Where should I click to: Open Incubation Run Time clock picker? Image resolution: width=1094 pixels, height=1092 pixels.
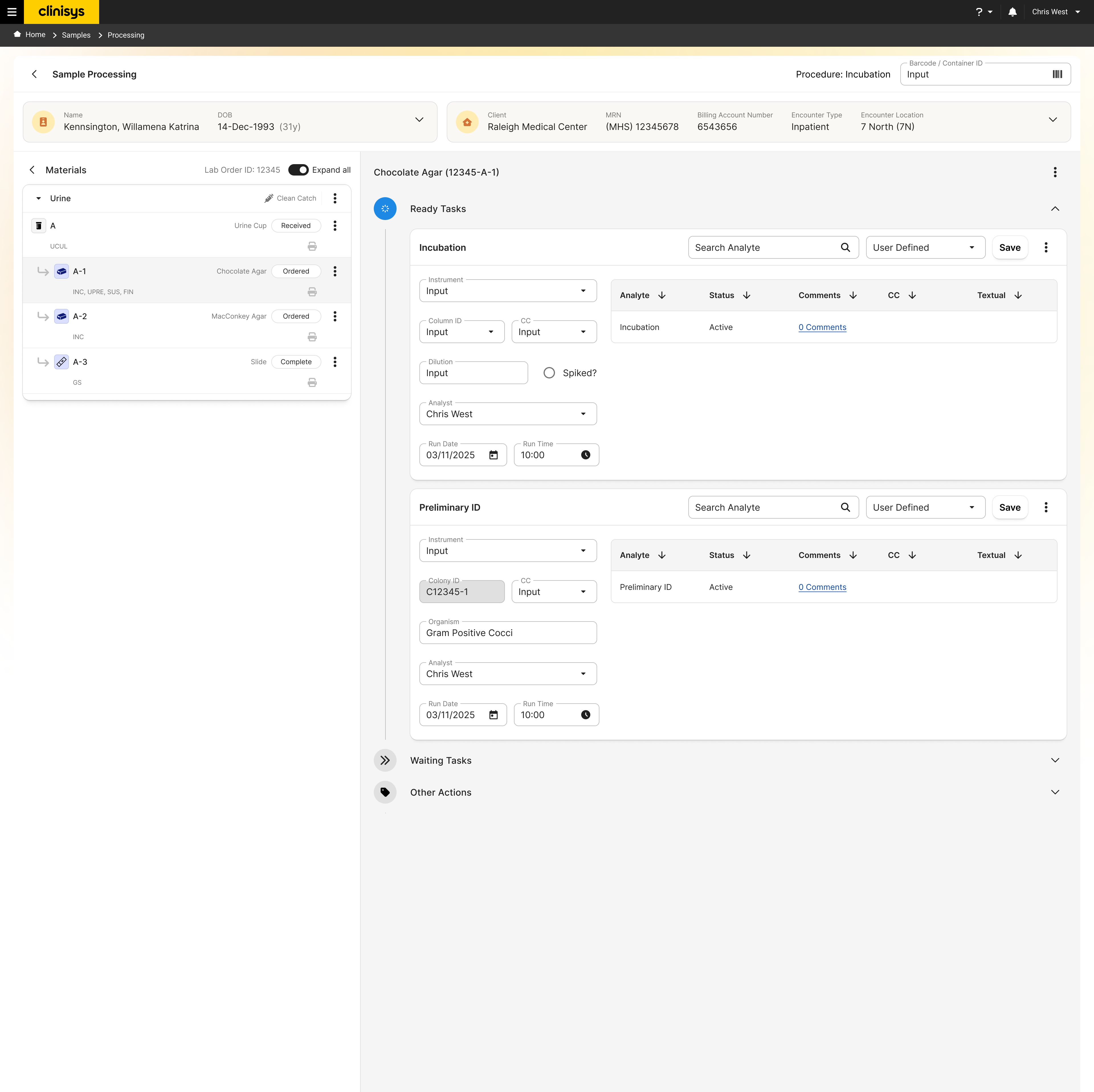[585, 455]
